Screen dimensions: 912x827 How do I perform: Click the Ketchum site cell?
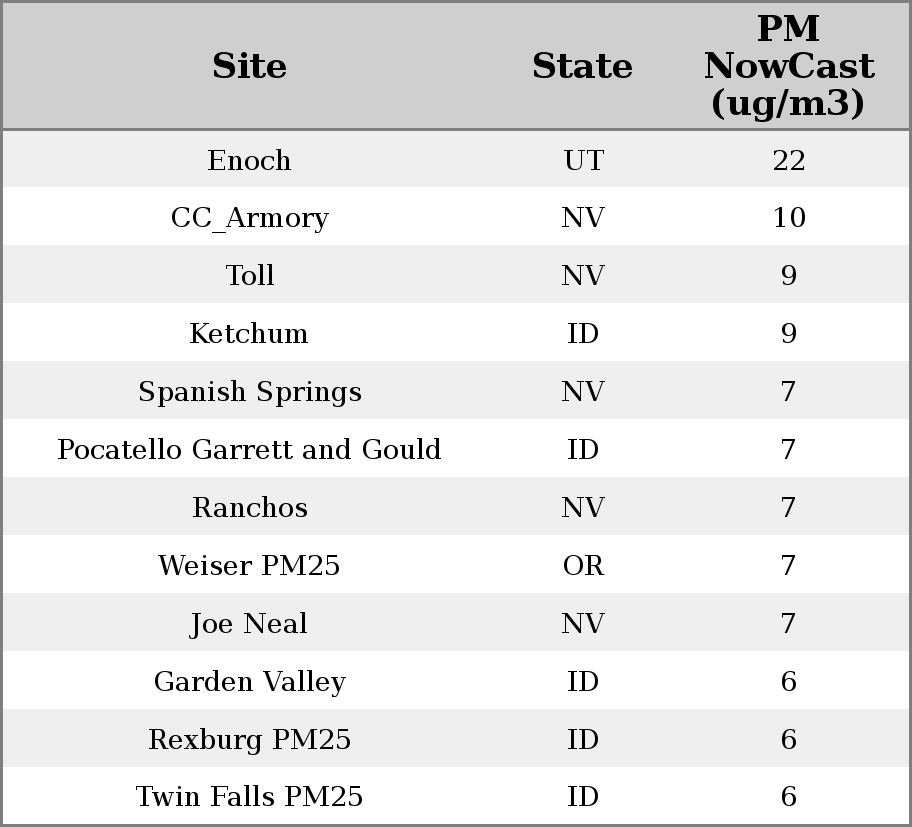249,334
